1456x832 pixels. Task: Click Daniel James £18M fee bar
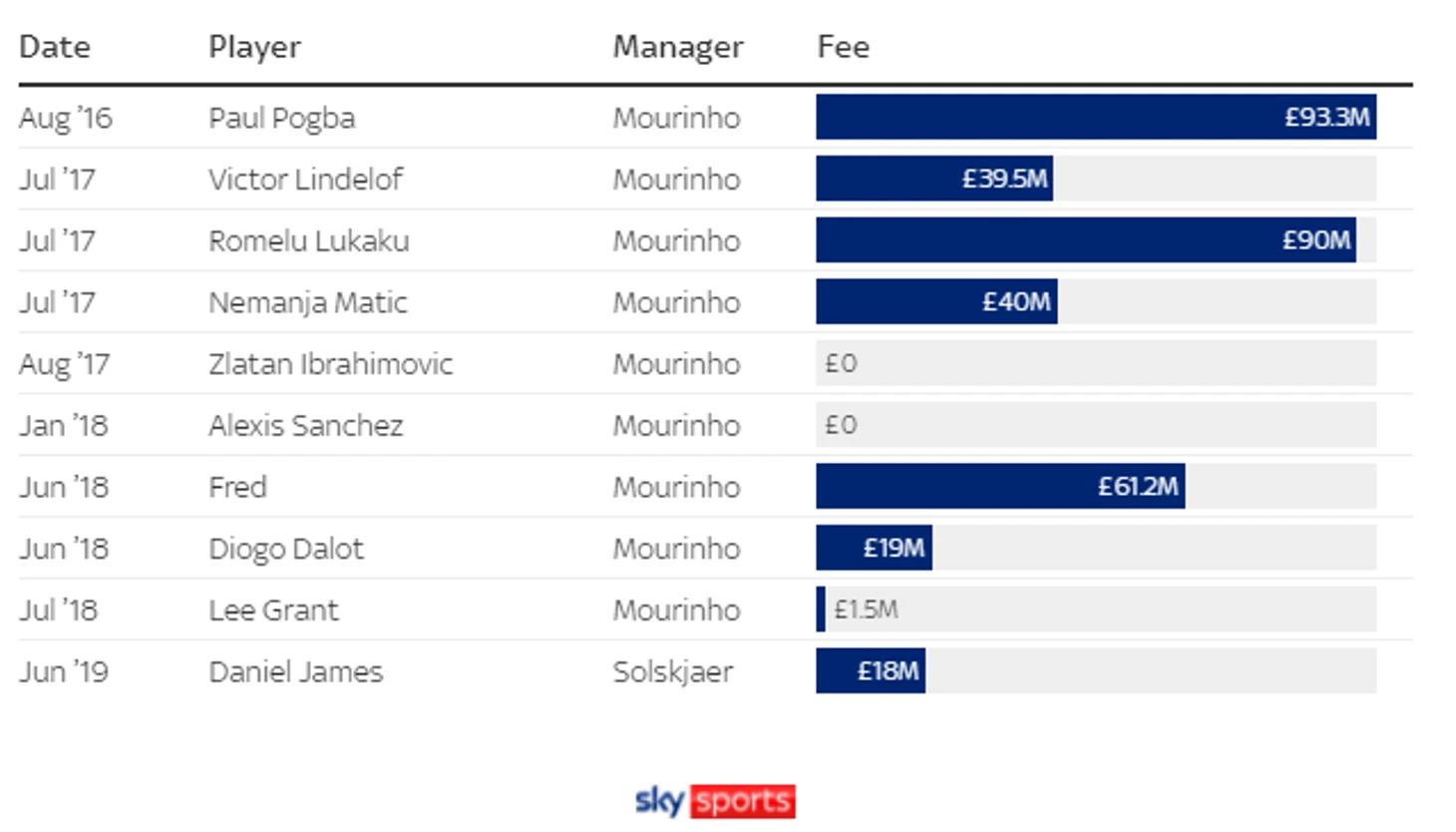pyautogui.click(x=871, y=670)
